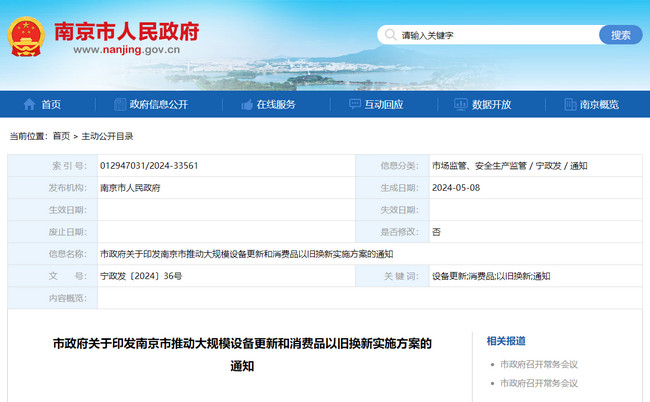The width and height of the screenshot is (650, 402).
Task: Click the document icon beside 政府信息公开
Action: click(x=120, y=104)
